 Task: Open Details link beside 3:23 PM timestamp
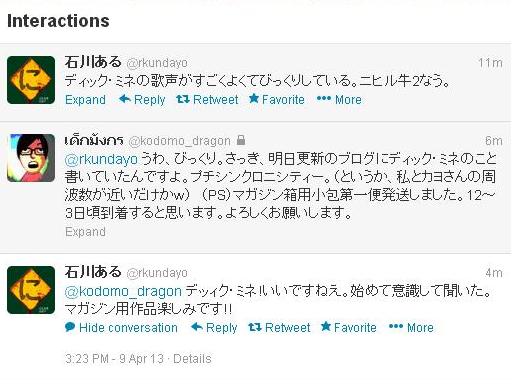pyautogui.click(x=192, y=359)
